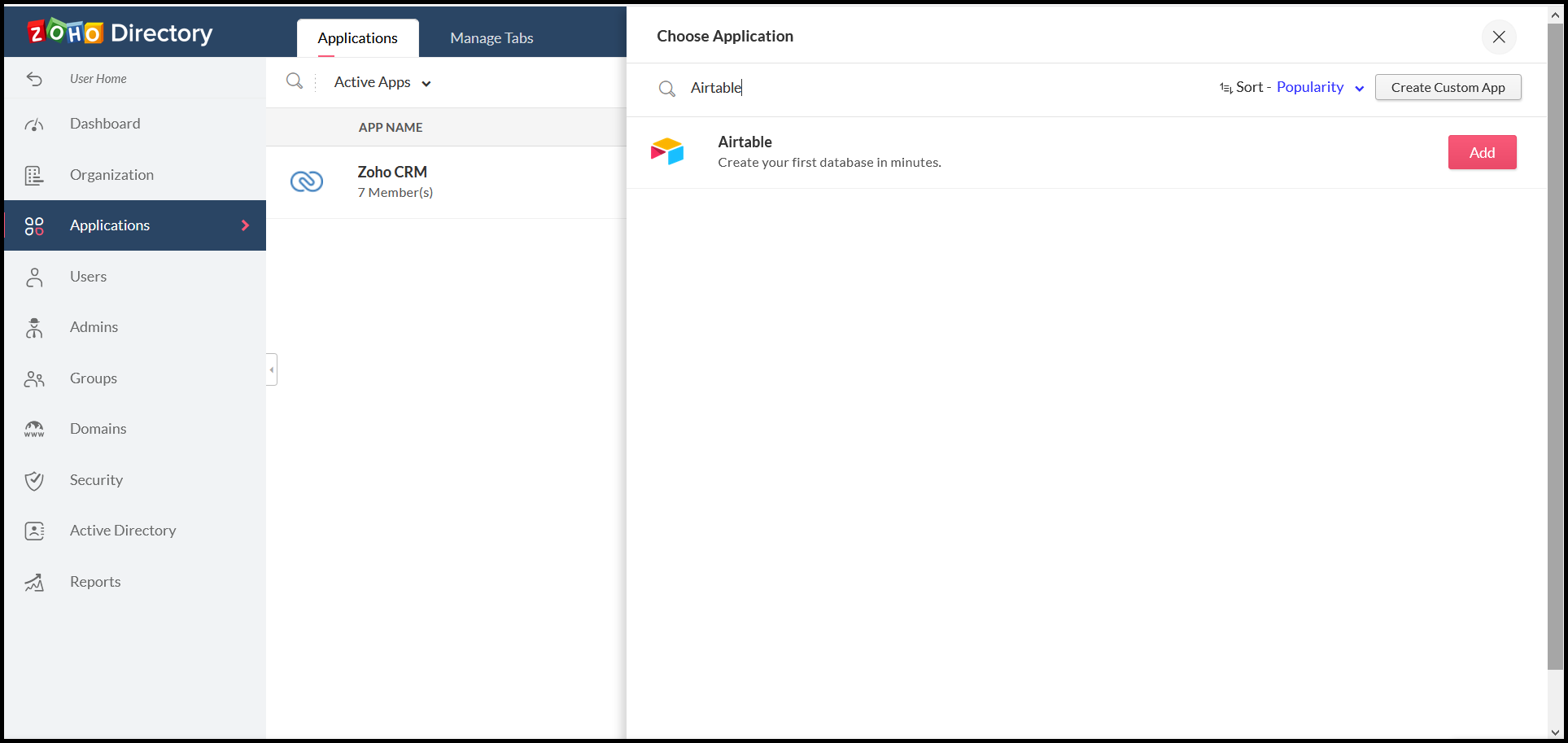The width and height of the screenshot is (1568, 743).
Task: Open the Active Apps filter dropdown
Action: [x=381, y=81]
